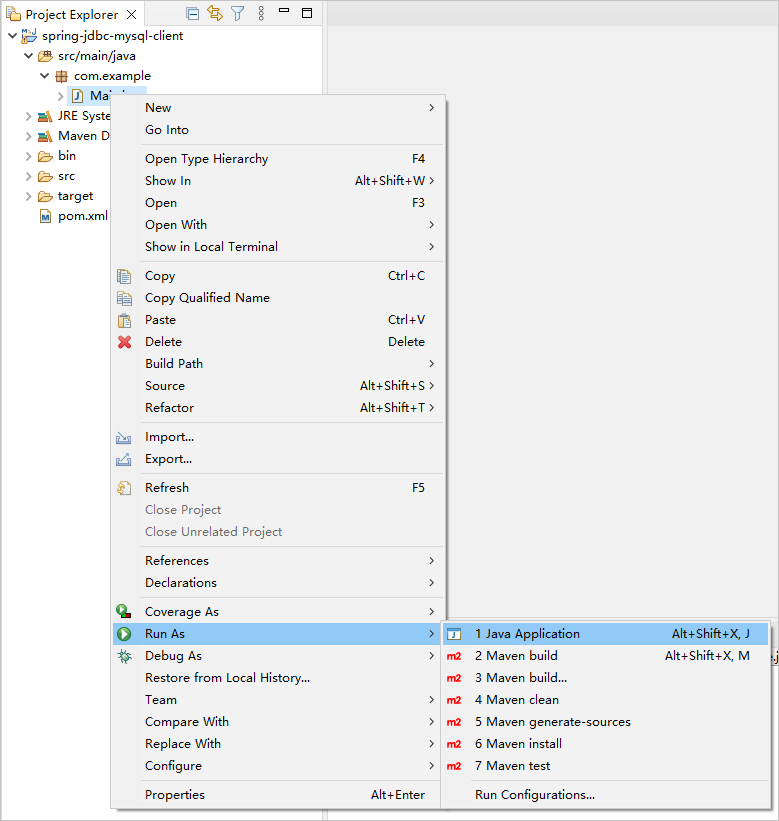
Task: Click the green Run As play icon
Action: (124, 634)
